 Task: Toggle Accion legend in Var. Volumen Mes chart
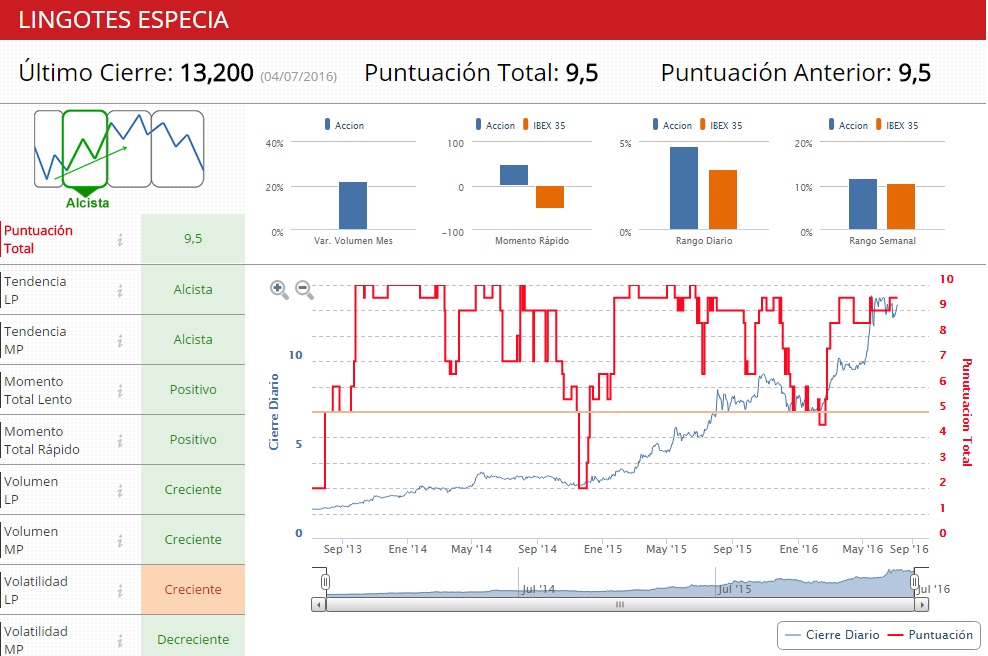(x=344, y=125)
